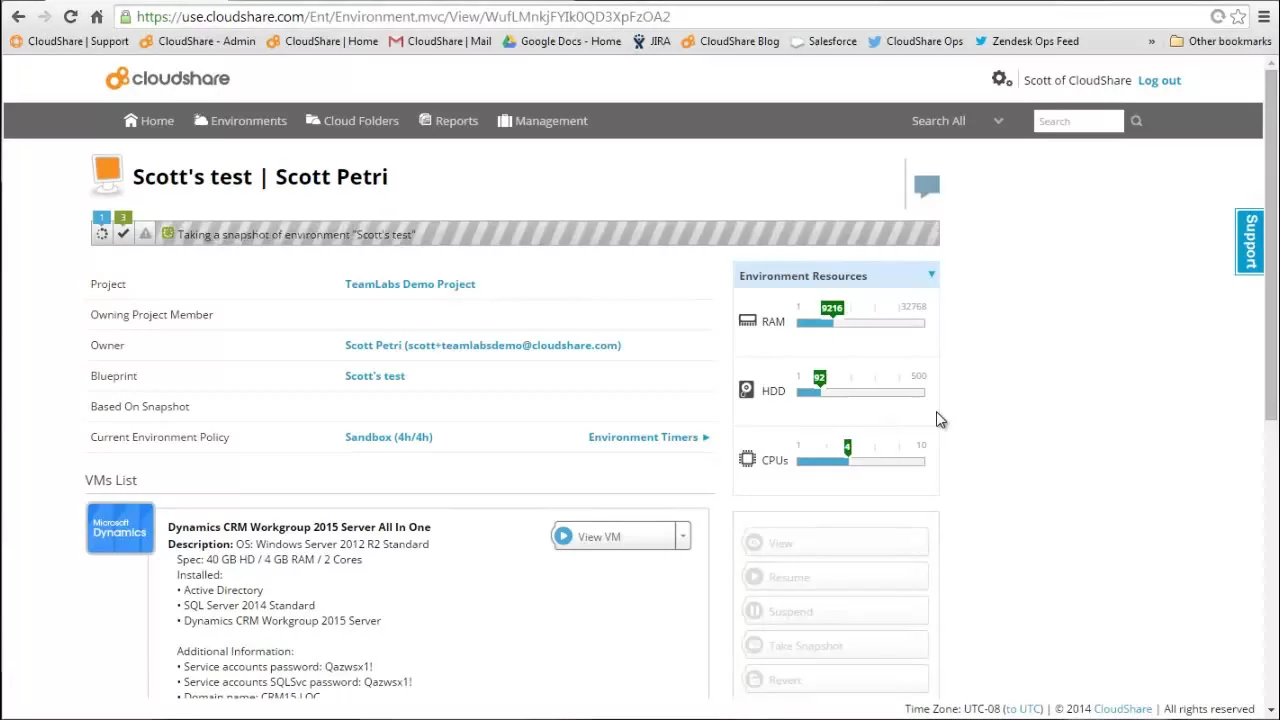Image resolution: width=1280 pixels, height=720 pixels.
Task: Open the Google Docs - Home bookmark
Action: pyautogui.click(x=562, y=41)
